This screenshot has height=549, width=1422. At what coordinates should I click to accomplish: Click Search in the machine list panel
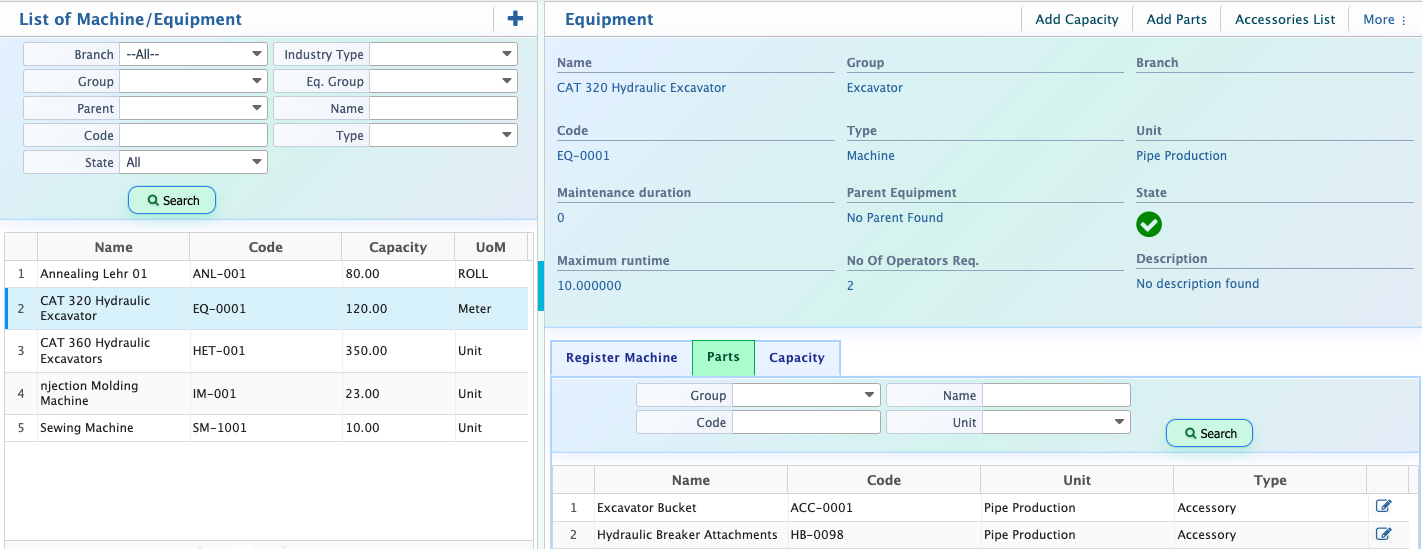[x=172, y=200]
